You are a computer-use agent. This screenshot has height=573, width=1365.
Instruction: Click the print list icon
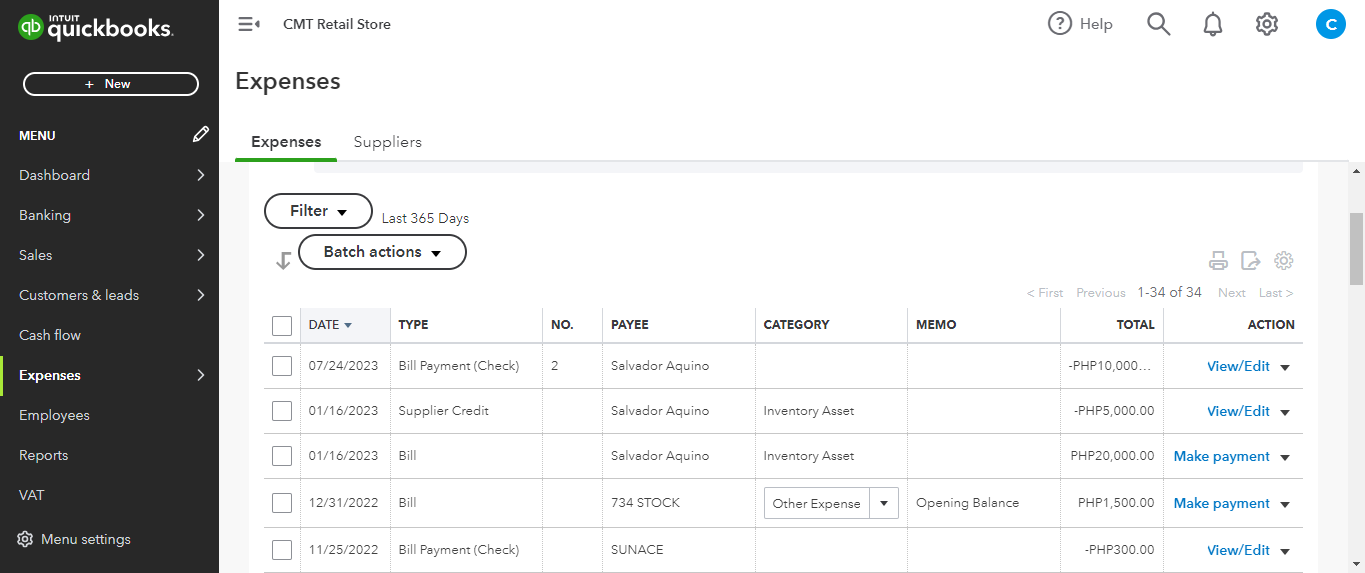(1218, 261)
